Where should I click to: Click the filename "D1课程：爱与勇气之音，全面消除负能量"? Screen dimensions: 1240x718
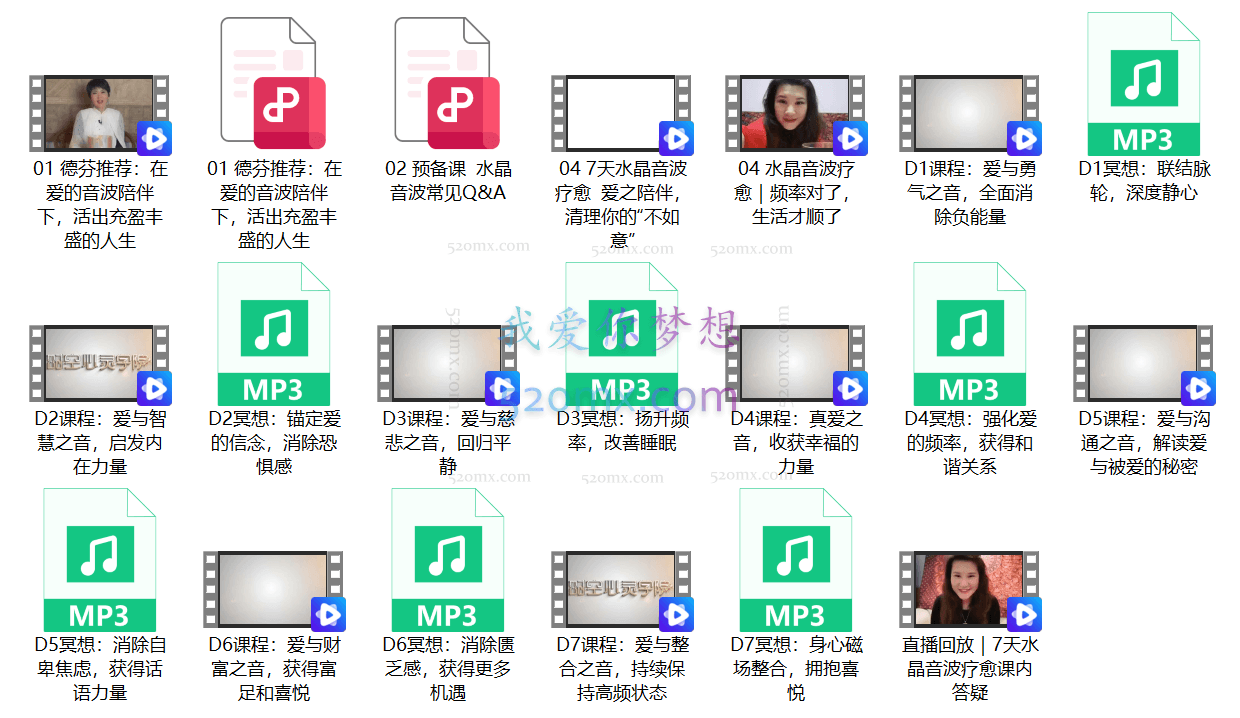click(969, 193)
